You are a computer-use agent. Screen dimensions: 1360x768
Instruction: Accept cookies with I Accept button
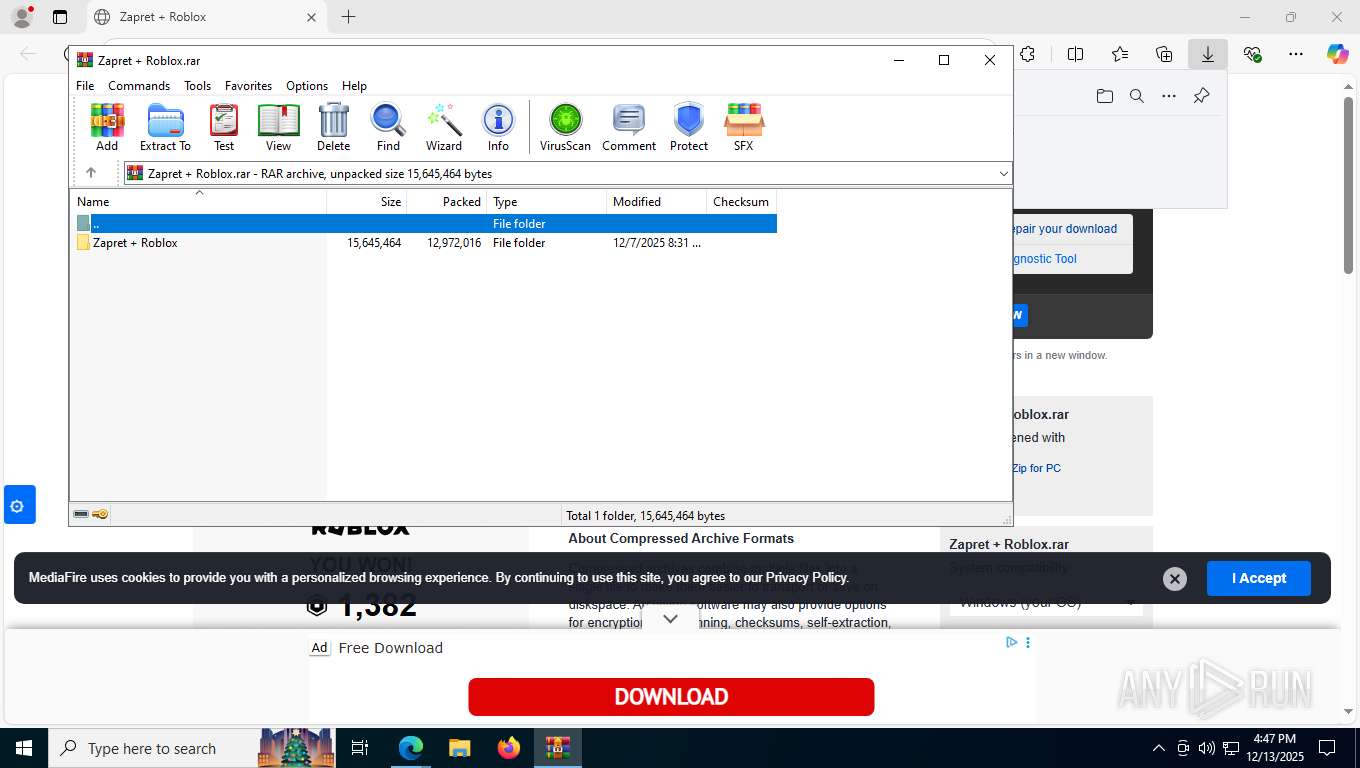(1258, 578)
